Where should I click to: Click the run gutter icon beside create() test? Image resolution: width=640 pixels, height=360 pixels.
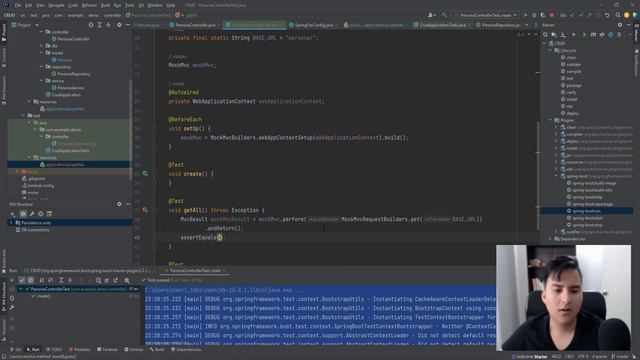pos(145,173)
